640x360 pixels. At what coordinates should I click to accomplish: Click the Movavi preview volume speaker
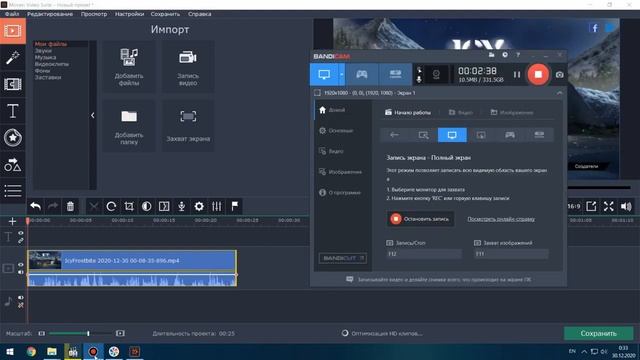(x=626, y=207)
